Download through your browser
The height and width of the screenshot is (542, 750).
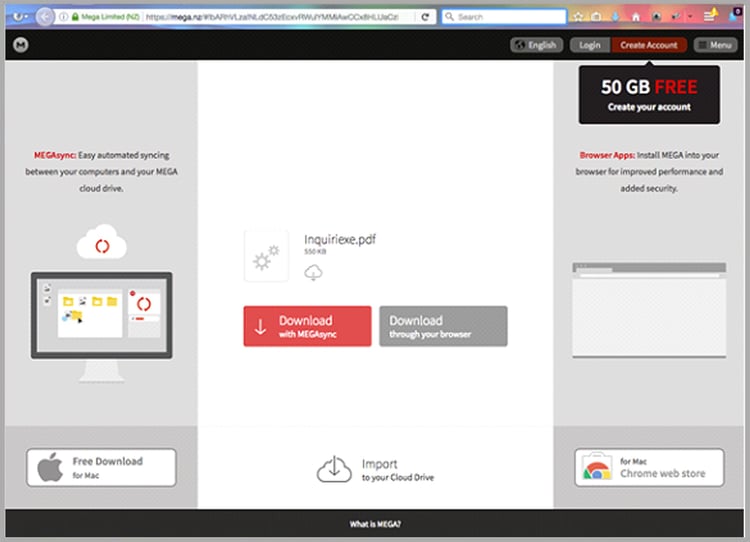443,326
